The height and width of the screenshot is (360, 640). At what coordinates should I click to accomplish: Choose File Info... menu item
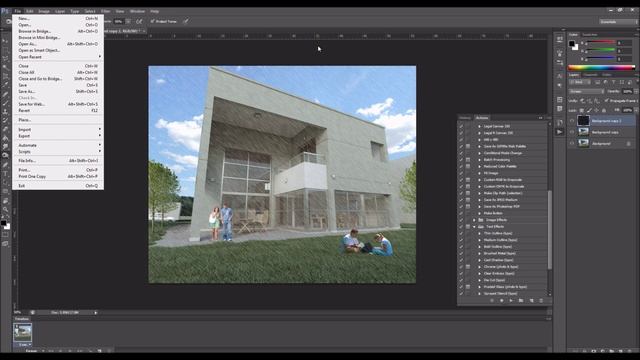[58, 161]
